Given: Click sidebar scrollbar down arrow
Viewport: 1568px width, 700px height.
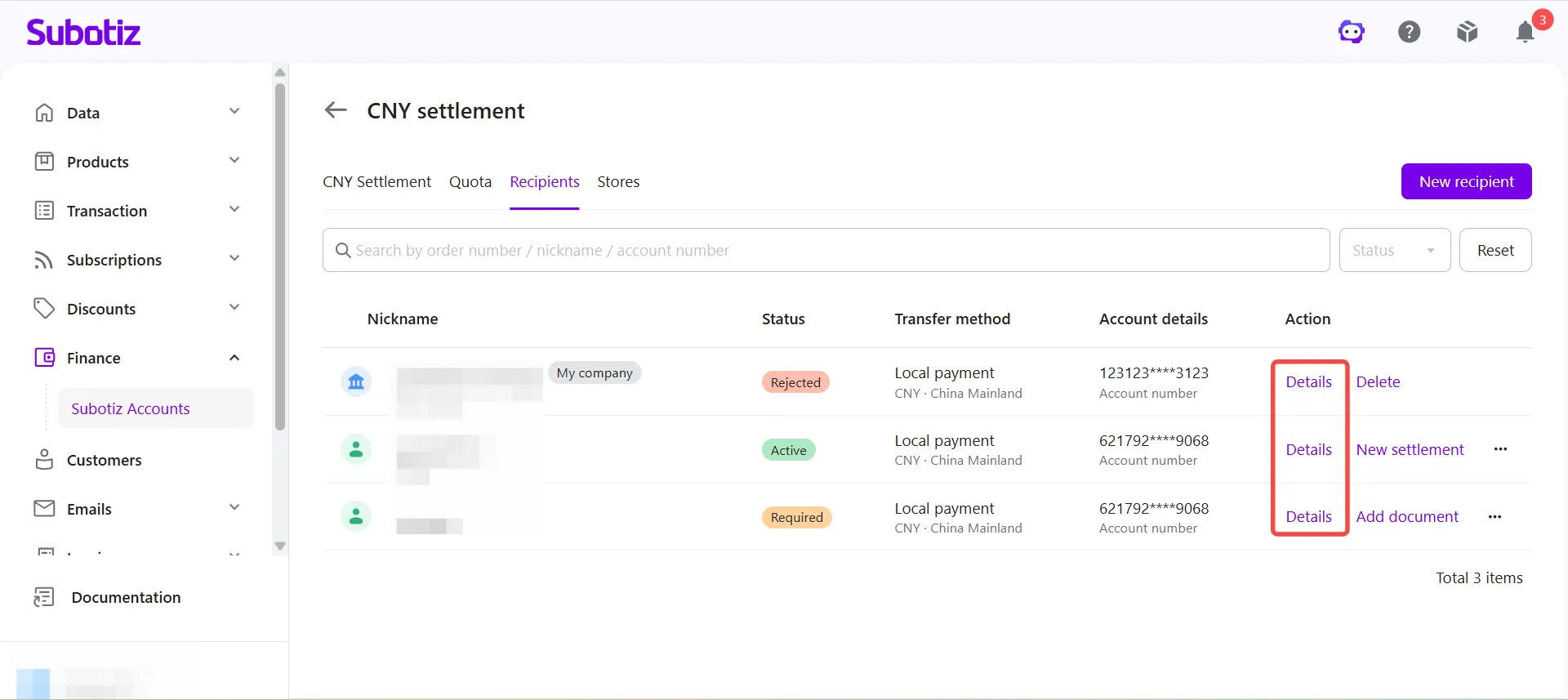Looking at the screenshot, I should point(280,546).
